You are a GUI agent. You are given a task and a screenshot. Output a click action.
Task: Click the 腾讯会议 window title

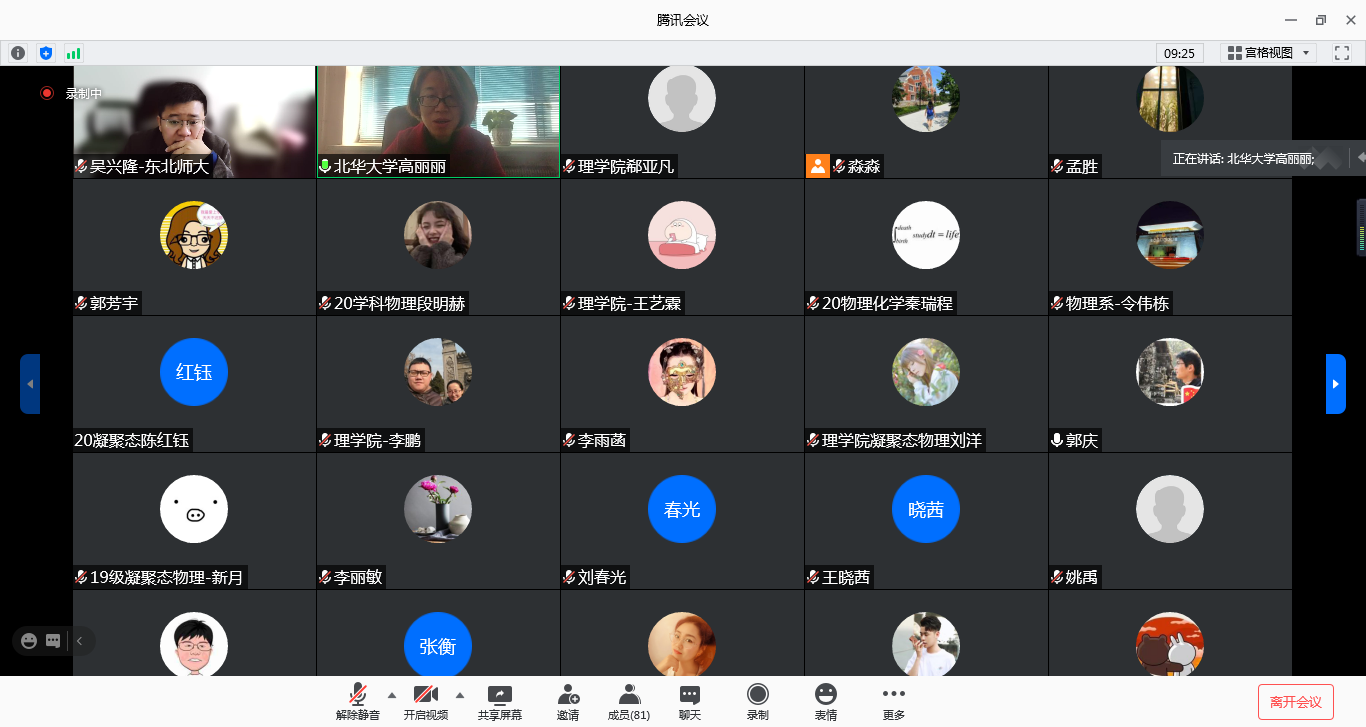683,20
